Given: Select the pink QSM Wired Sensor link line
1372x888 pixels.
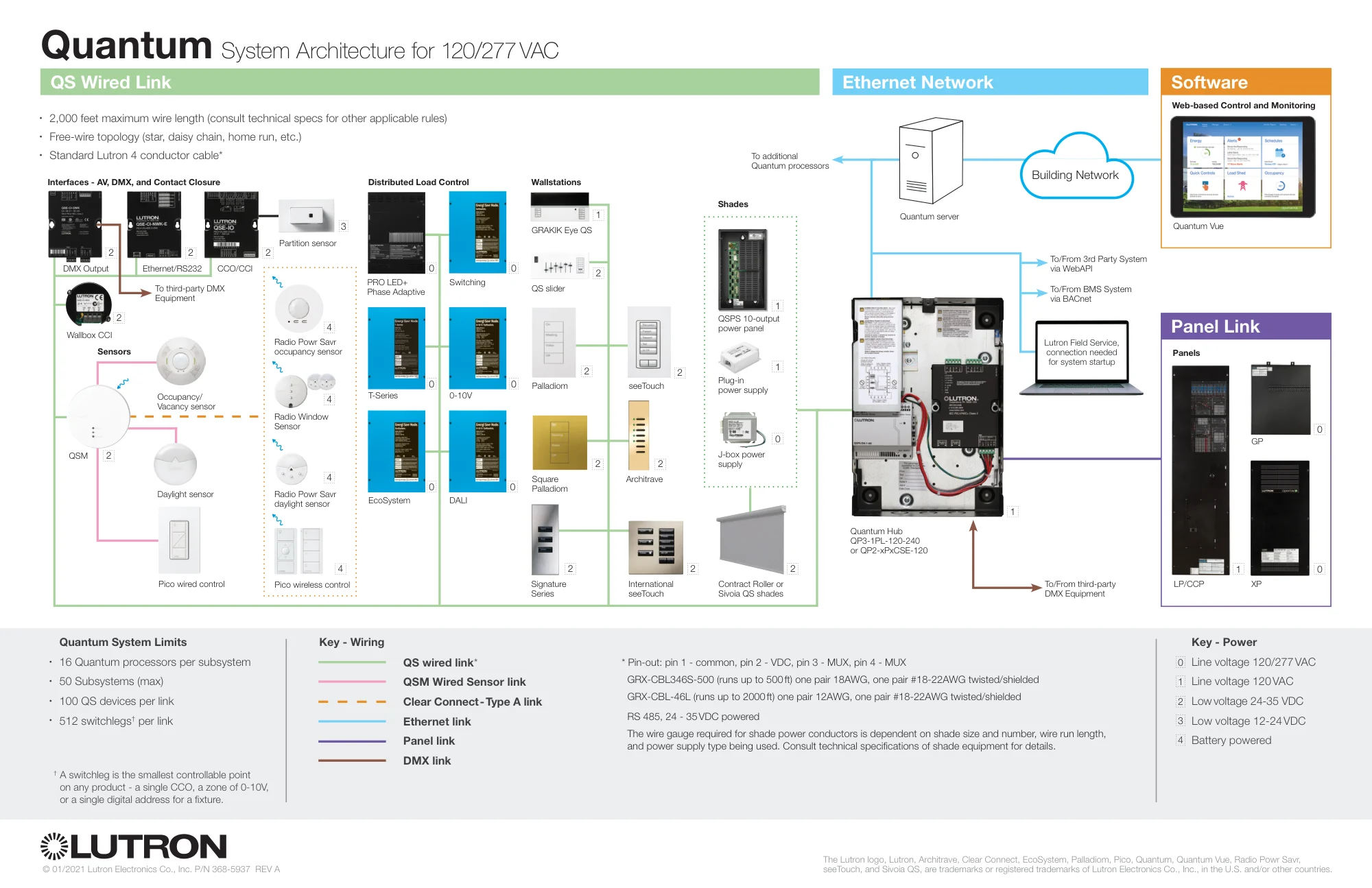Looking at the screenshot, I should (352, 682).
